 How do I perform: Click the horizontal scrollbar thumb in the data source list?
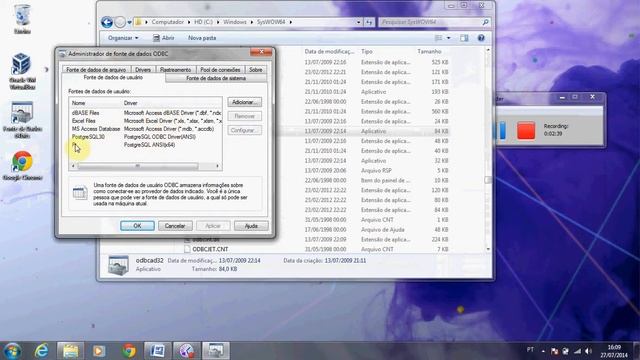tap(138, 166)
